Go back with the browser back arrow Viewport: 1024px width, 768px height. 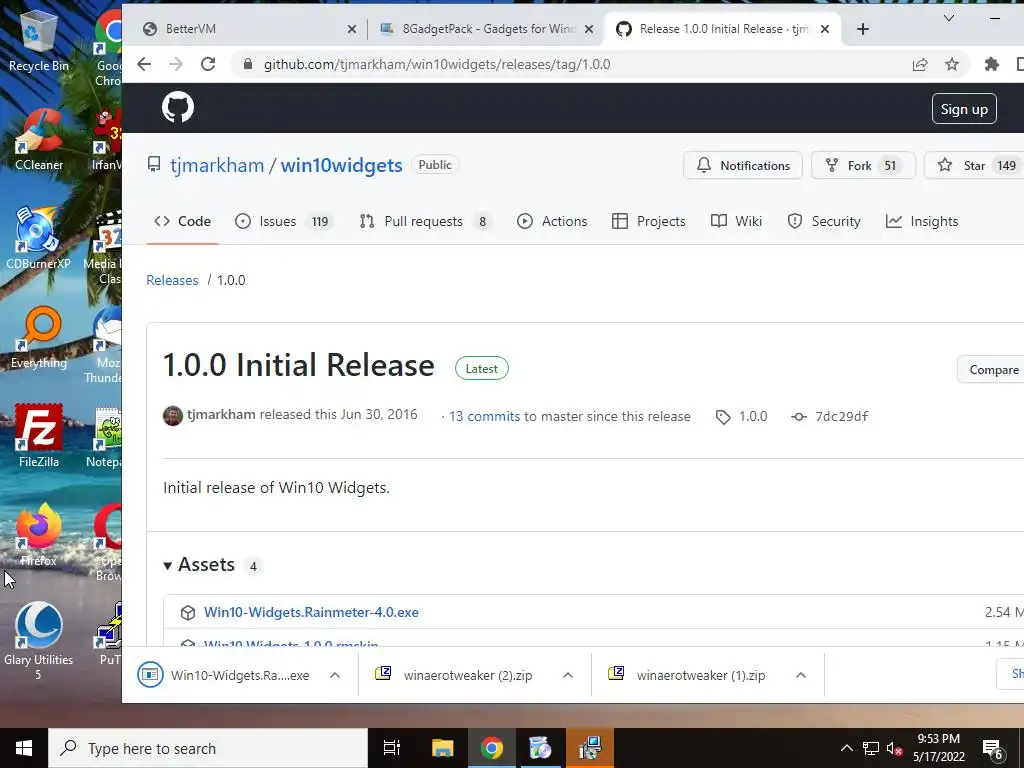[144, 64]
